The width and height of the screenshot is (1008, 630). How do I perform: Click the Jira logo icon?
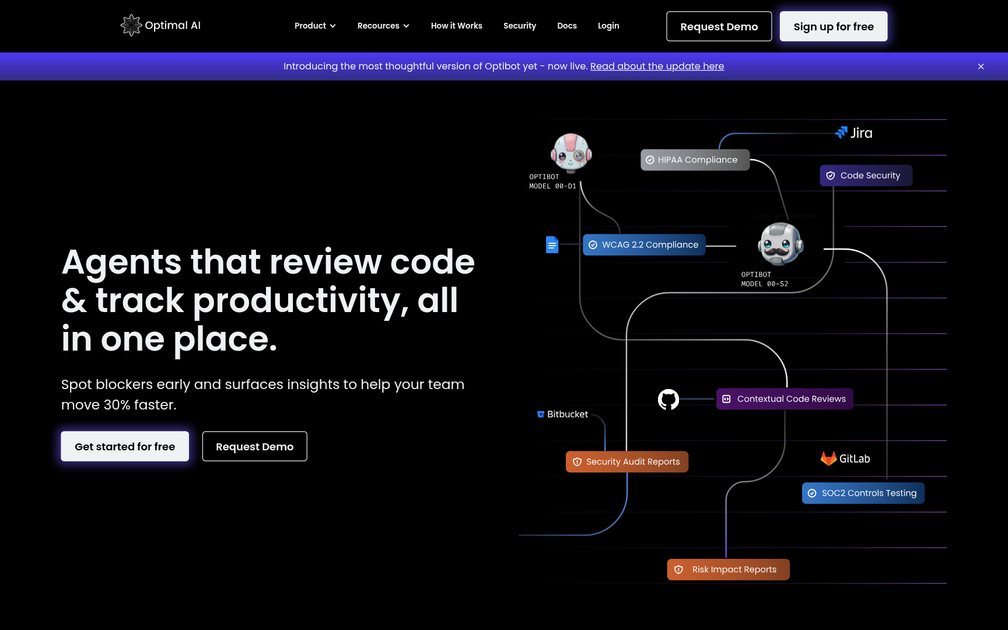841,131
